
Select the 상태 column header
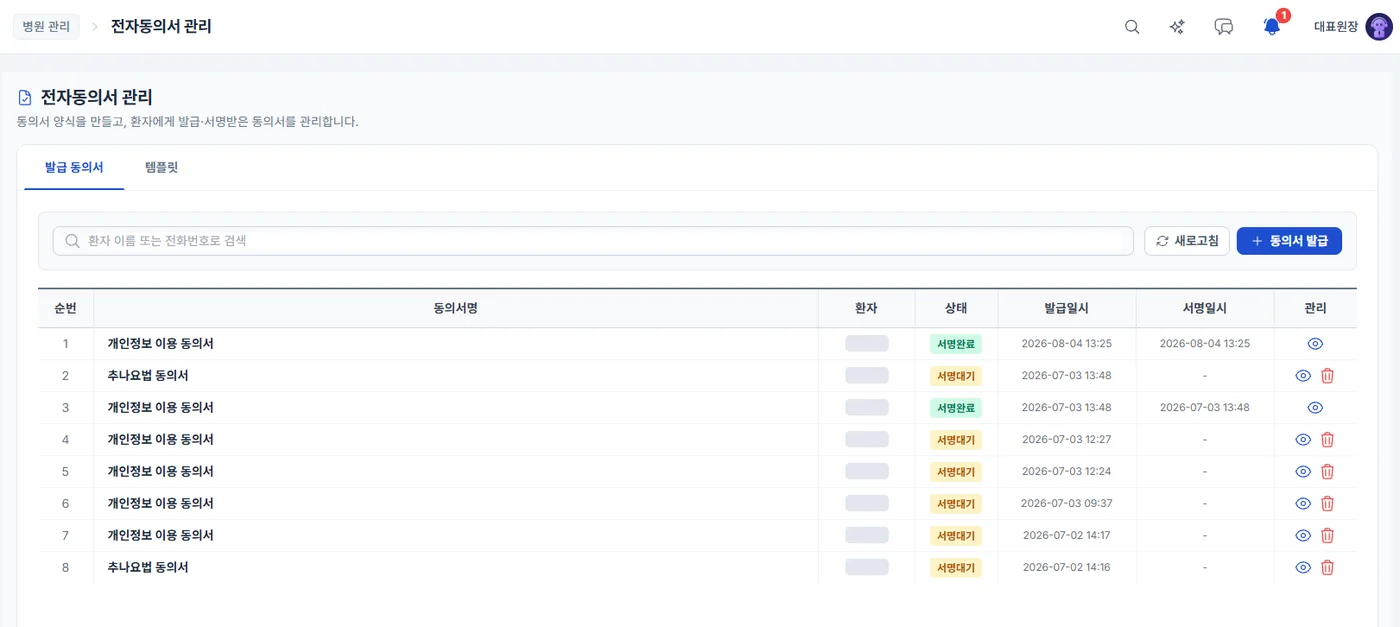[956, 308]
